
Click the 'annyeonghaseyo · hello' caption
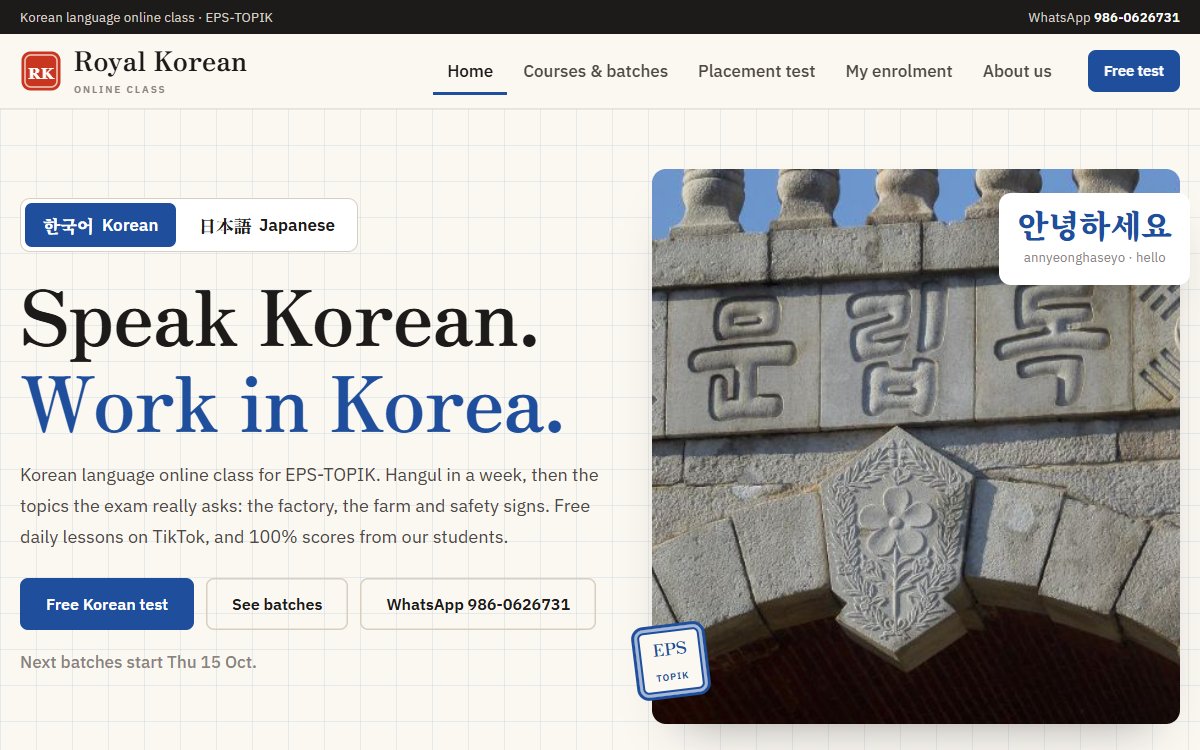tap(1094, 258)
